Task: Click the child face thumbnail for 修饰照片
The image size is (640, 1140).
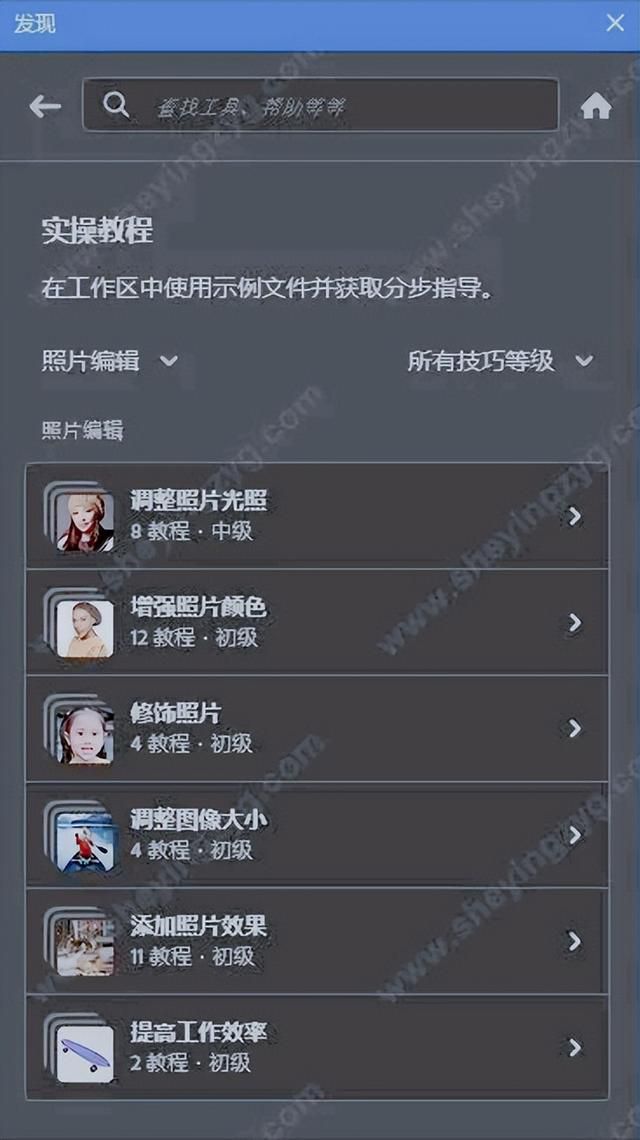Action: click(x=85, y=735)
